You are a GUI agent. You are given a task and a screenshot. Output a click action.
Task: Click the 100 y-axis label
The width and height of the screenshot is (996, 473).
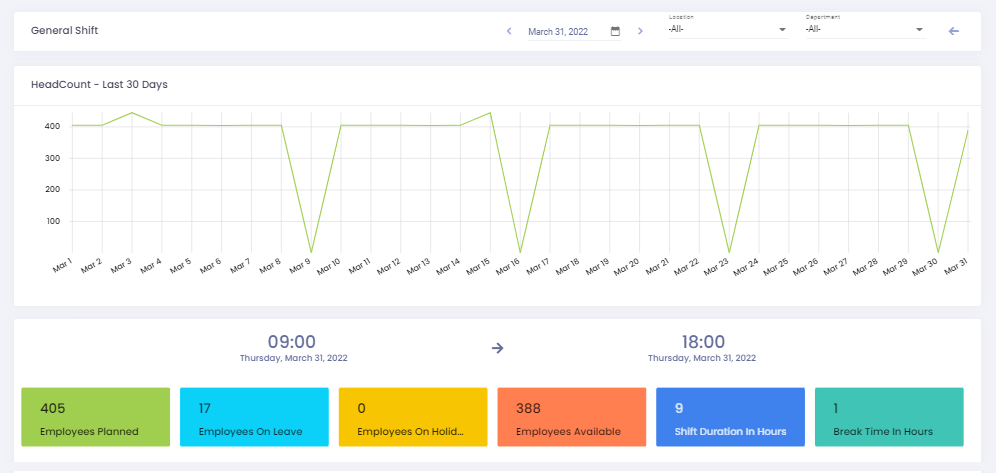(x=53, y=222)
